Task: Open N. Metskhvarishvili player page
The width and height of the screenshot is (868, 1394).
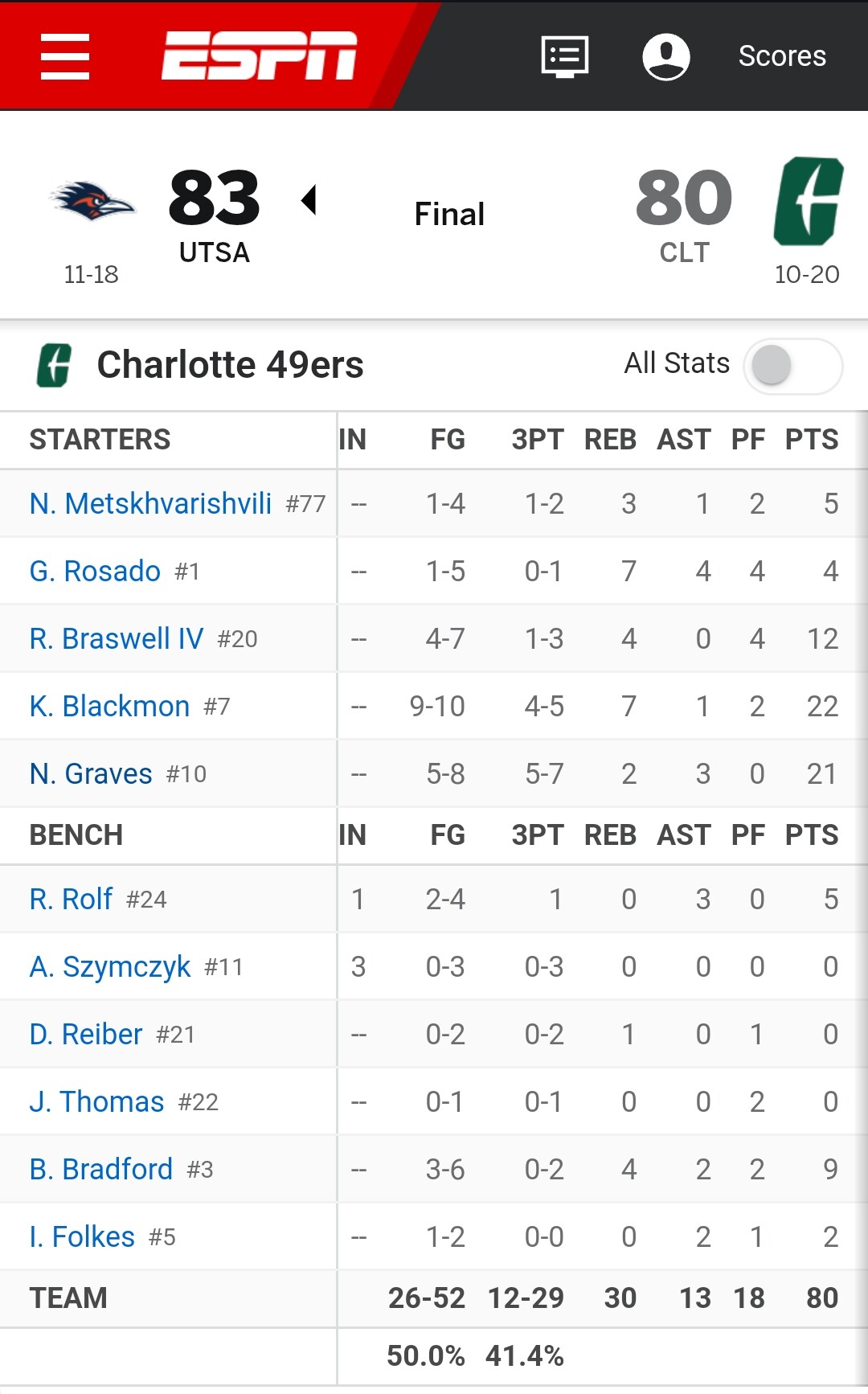Action: tap(150, 504)
